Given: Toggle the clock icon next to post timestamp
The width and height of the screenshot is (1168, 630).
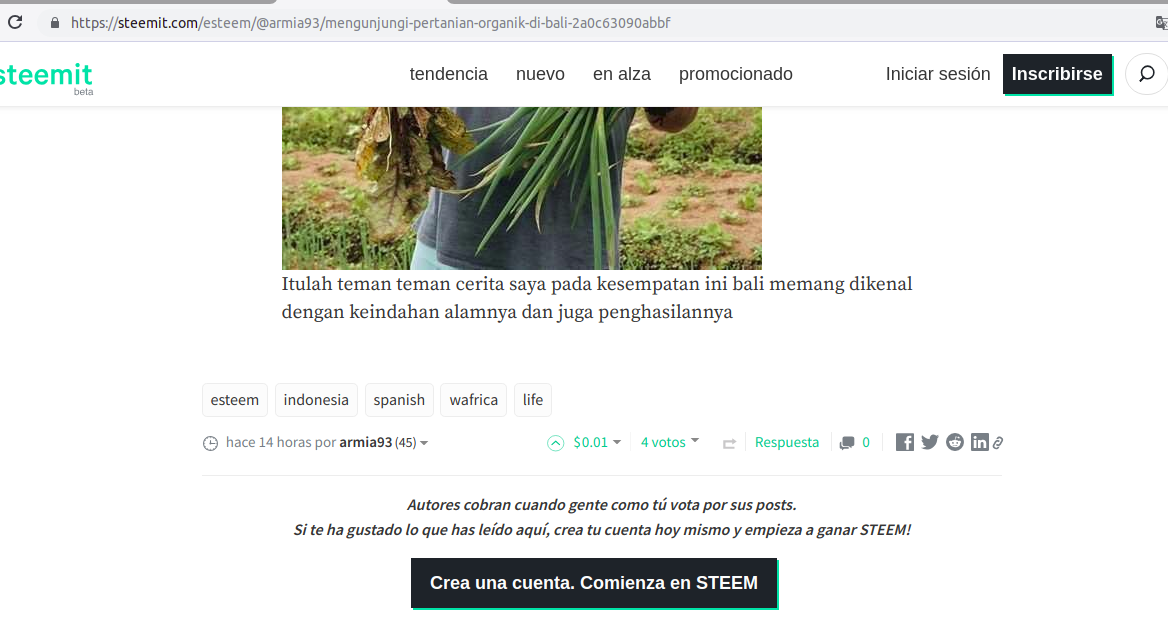Looking at the screenshot, I should click(211, 443).
